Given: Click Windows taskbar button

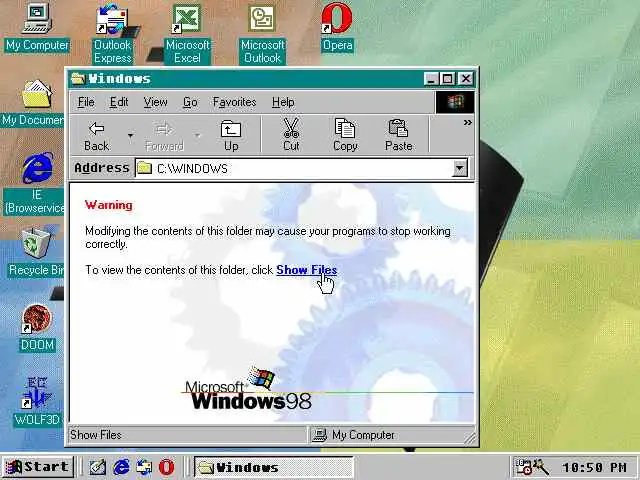Looking at the screenshot, I should [x=273, y=467].
